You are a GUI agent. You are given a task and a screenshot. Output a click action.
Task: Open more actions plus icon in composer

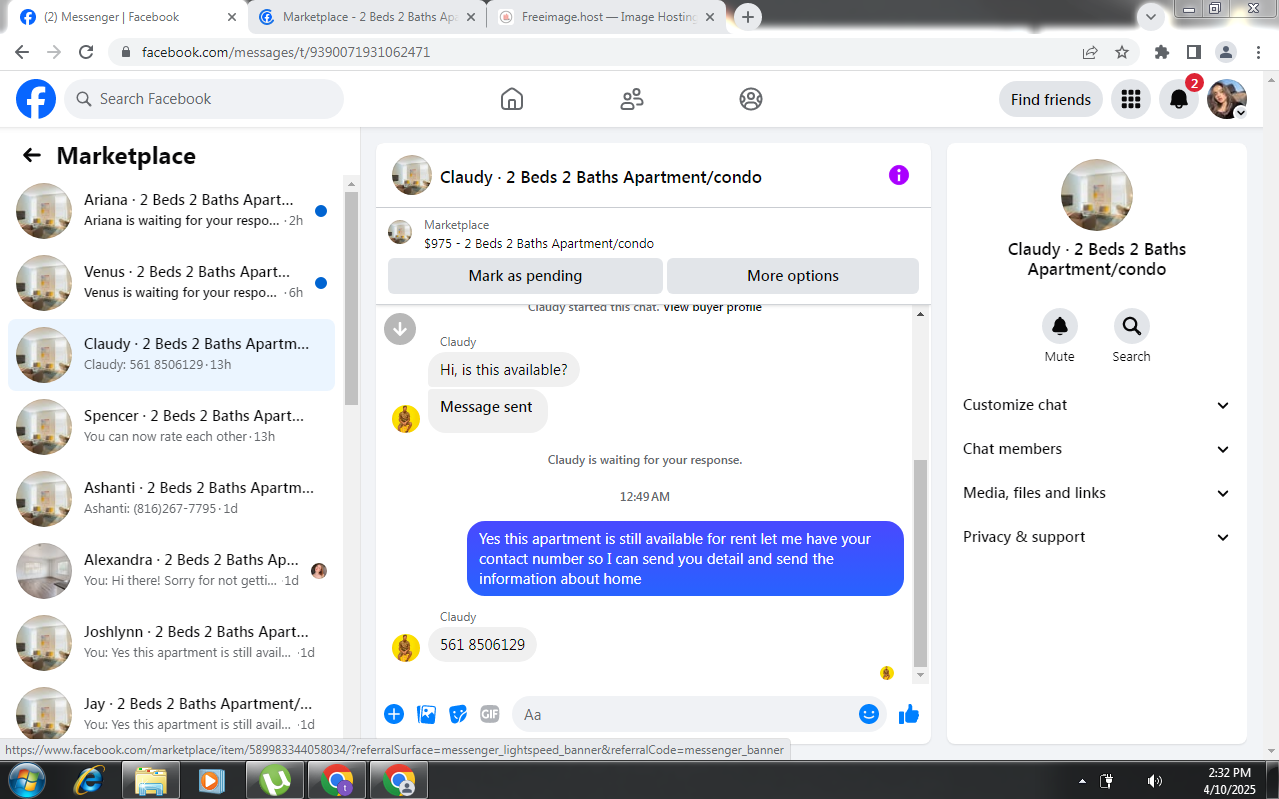click(394, 714)
